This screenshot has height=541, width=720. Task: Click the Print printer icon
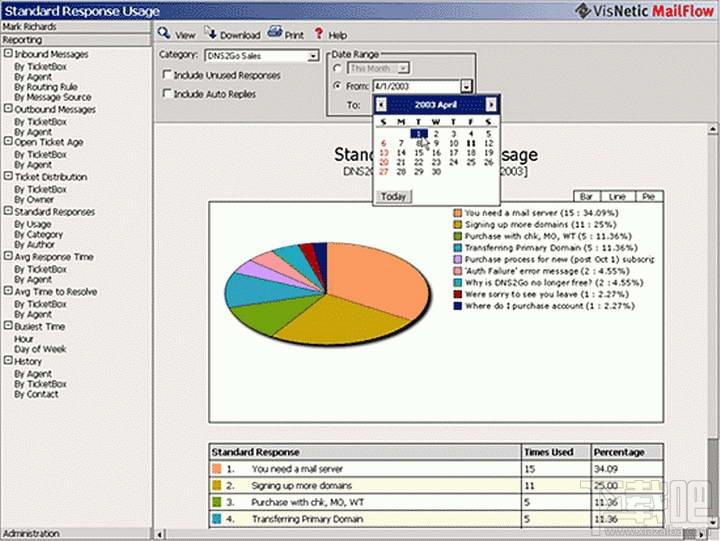tap(275, 33)
